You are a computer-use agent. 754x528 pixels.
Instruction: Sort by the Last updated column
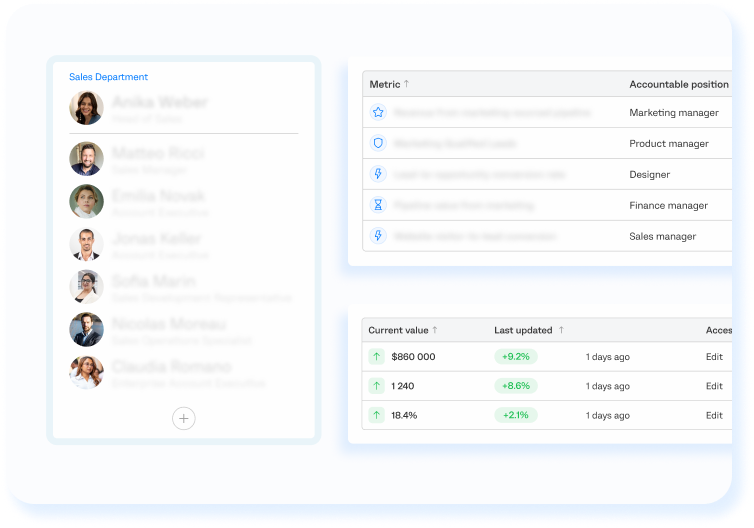coord(529,330)
